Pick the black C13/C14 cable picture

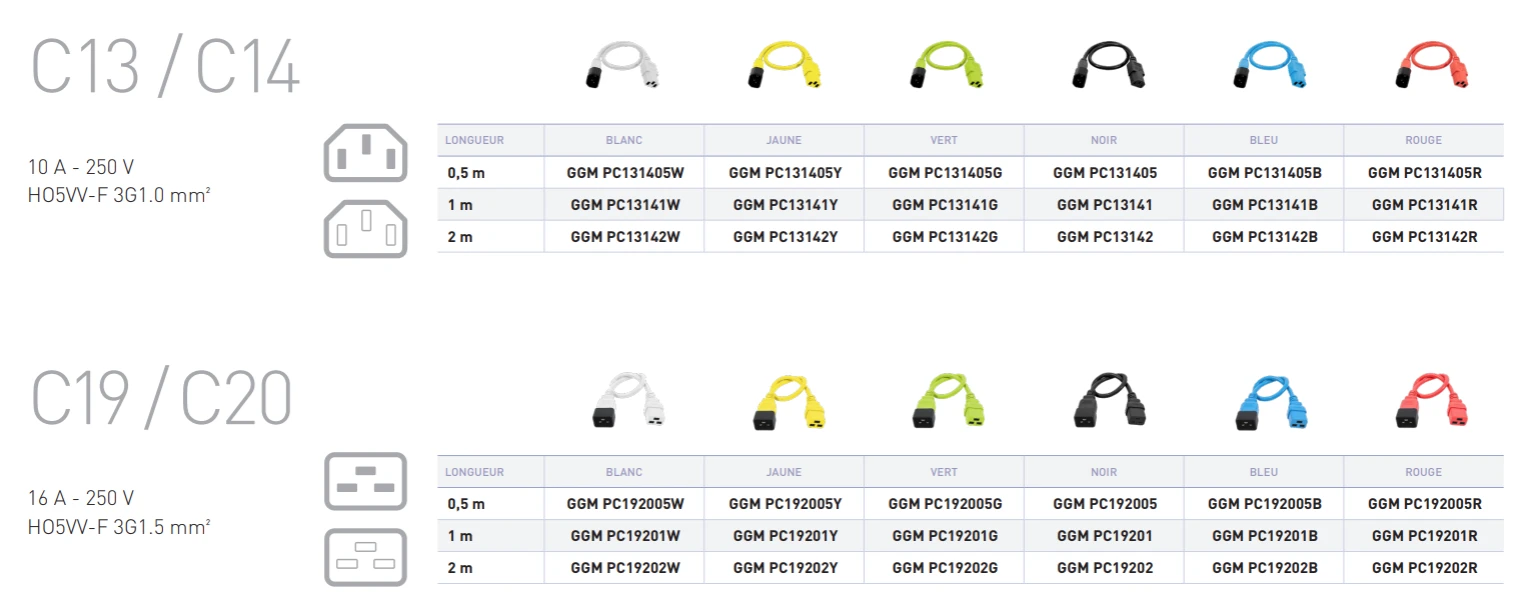coord(1107,68)
